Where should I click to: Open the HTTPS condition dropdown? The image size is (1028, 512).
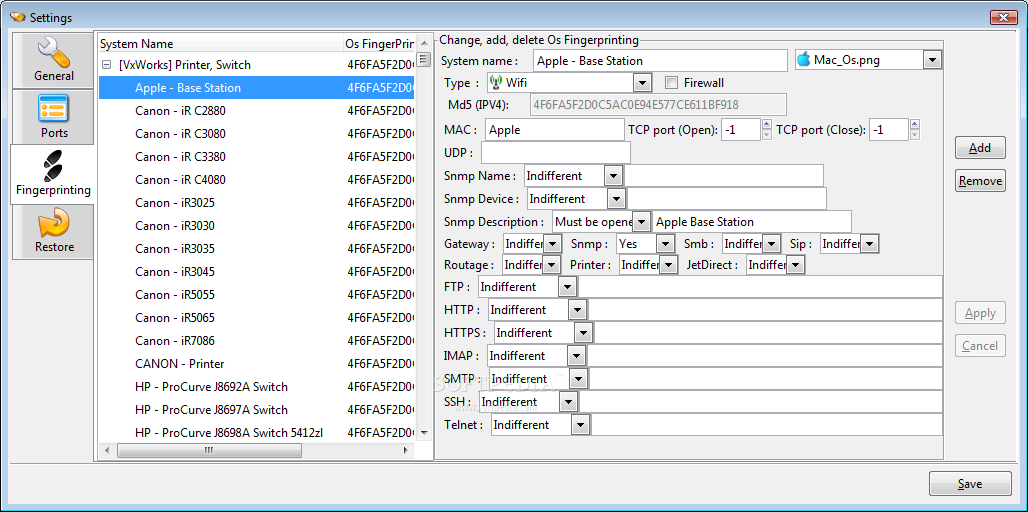pyautogui.click(x=583, y=332)
